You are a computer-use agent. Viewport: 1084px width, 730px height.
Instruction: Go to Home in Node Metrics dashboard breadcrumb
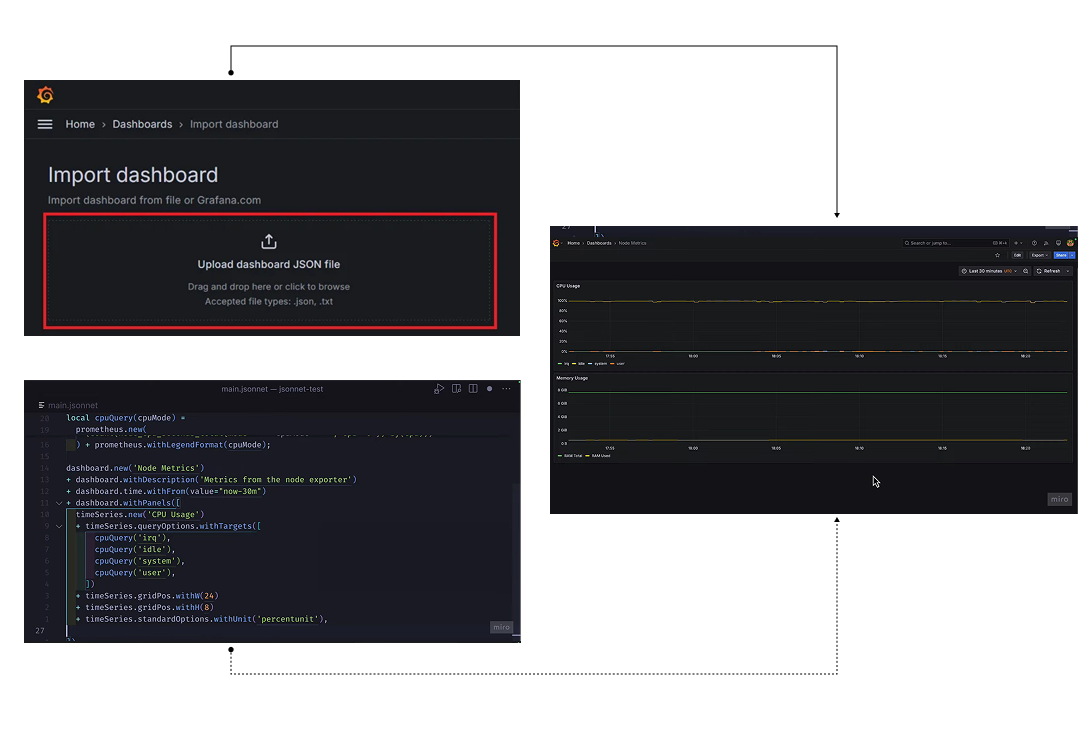point(574,243)
